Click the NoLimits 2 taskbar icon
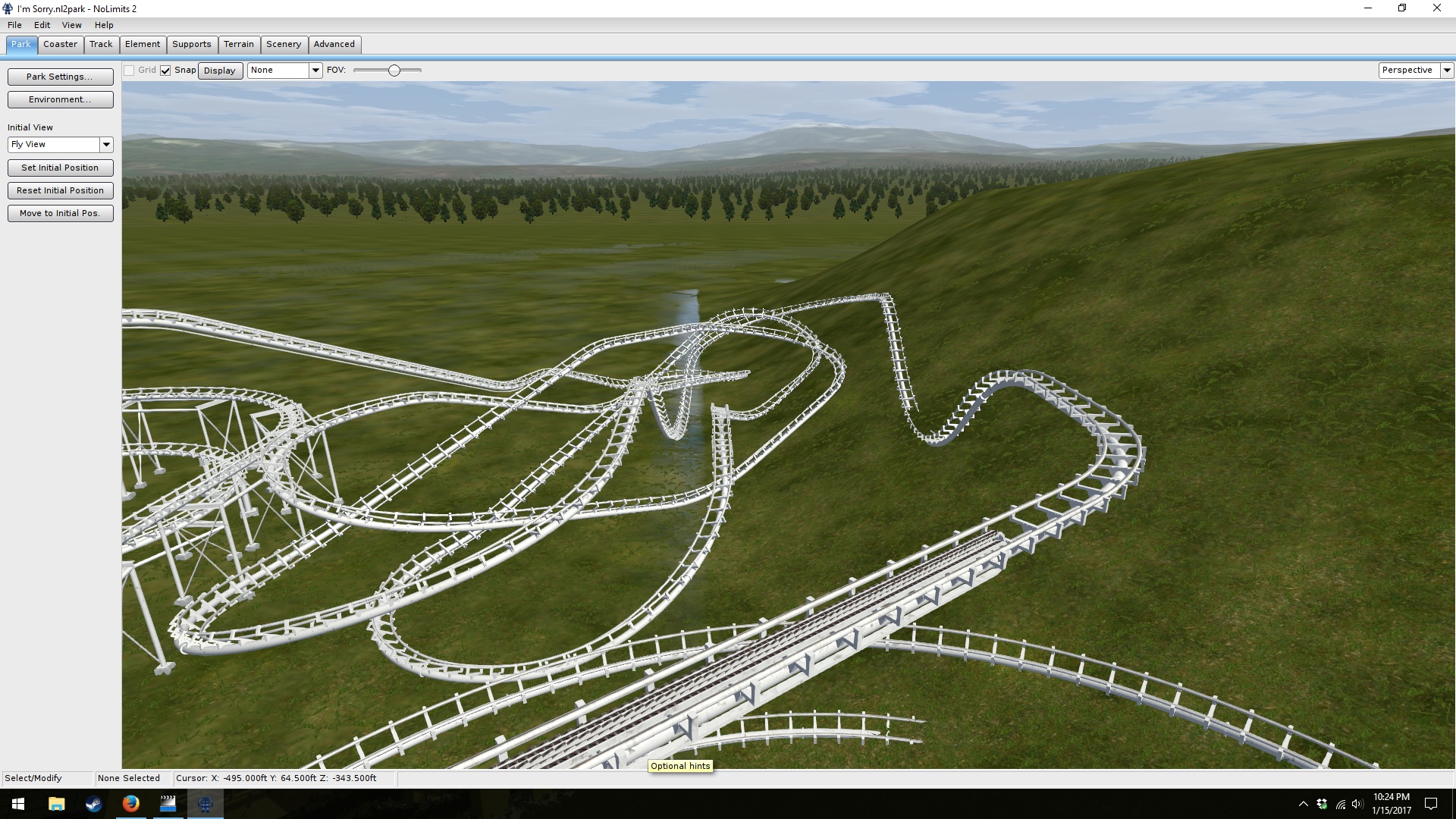This screenshot has height=819, width=1456. pos(205,804)
